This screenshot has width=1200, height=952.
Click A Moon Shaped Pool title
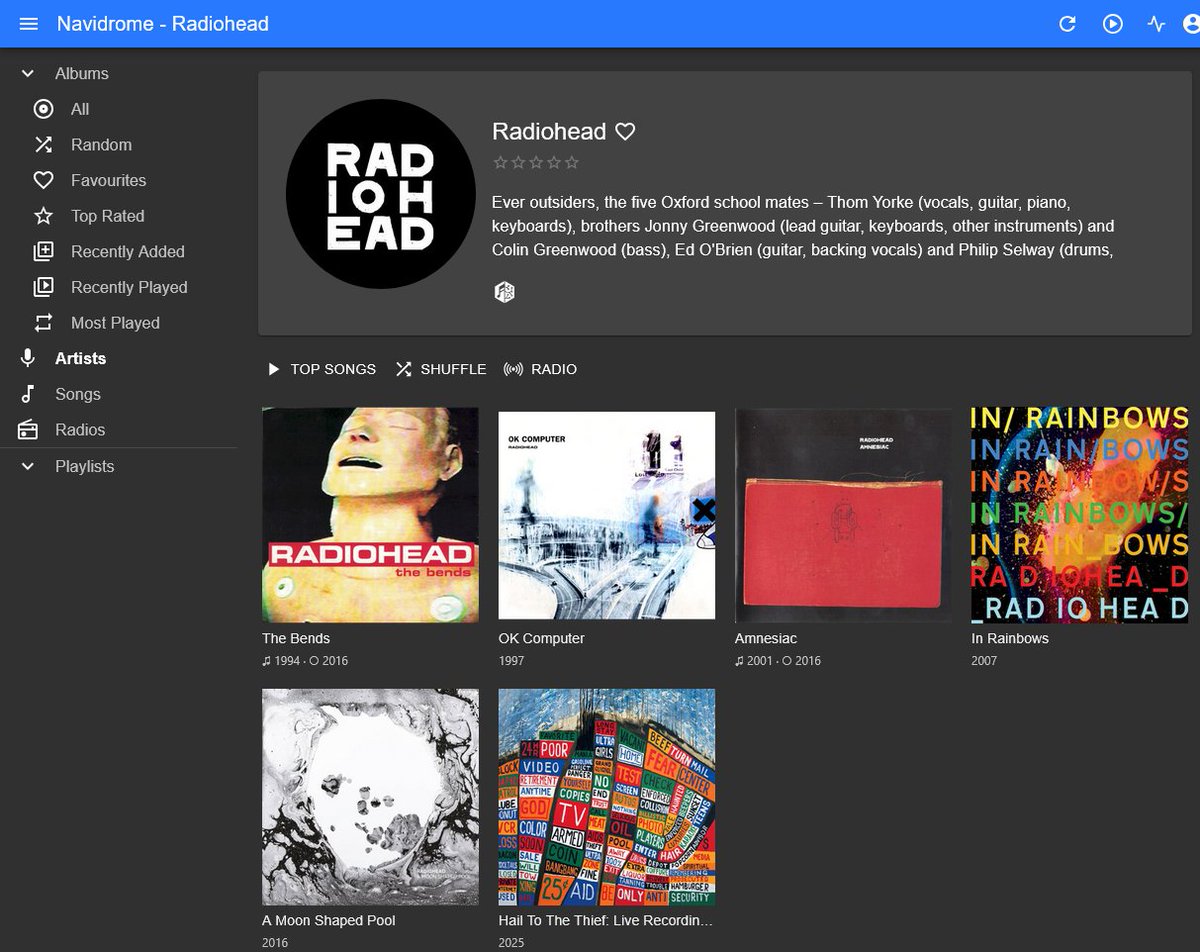coord(329,920)
